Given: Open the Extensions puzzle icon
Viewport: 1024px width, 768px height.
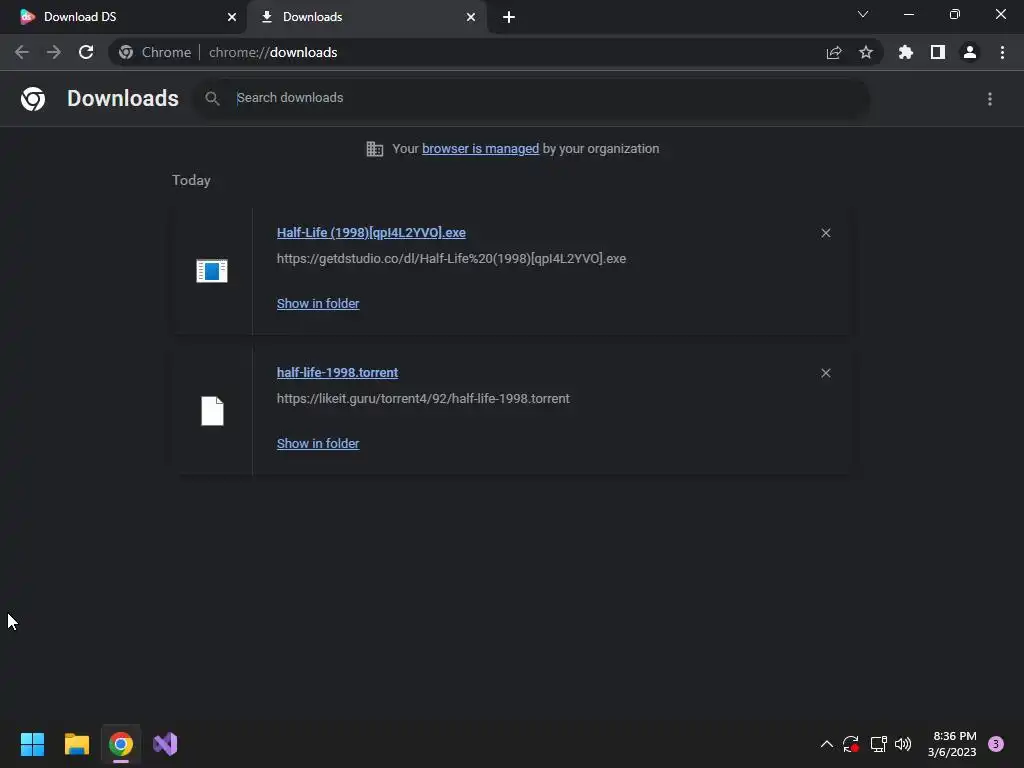Looking at the screenshot, I should tap(906, 52).
